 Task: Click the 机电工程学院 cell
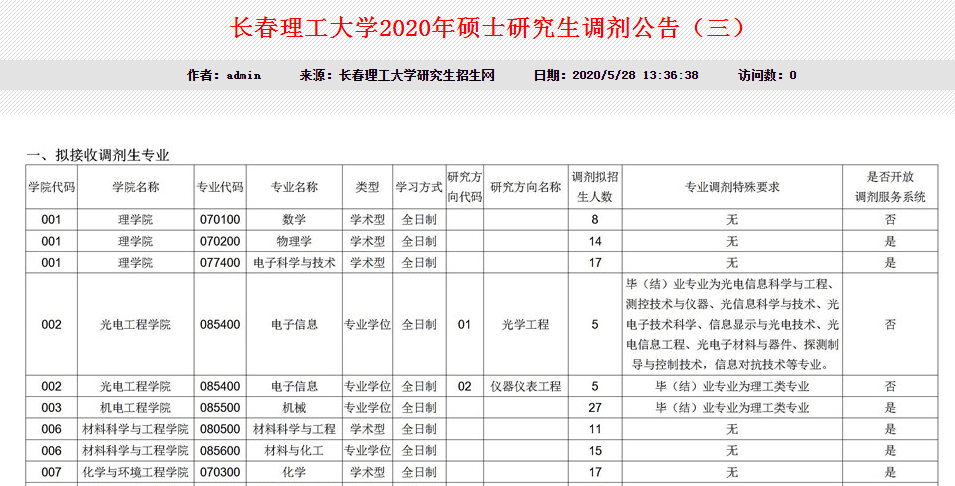click(136, 407)
